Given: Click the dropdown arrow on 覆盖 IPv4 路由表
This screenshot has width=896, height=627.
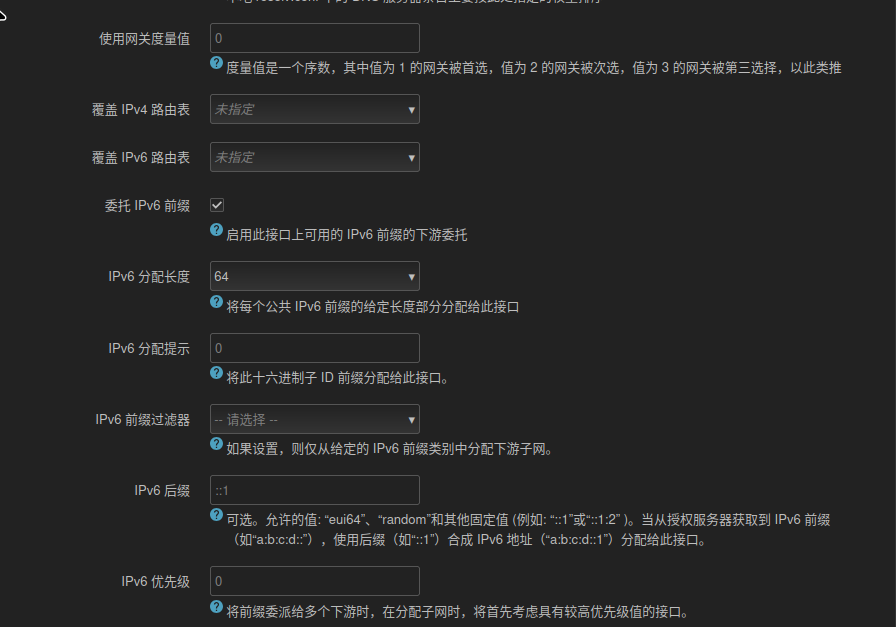Looking at the screenshot, I should (410, 109).
